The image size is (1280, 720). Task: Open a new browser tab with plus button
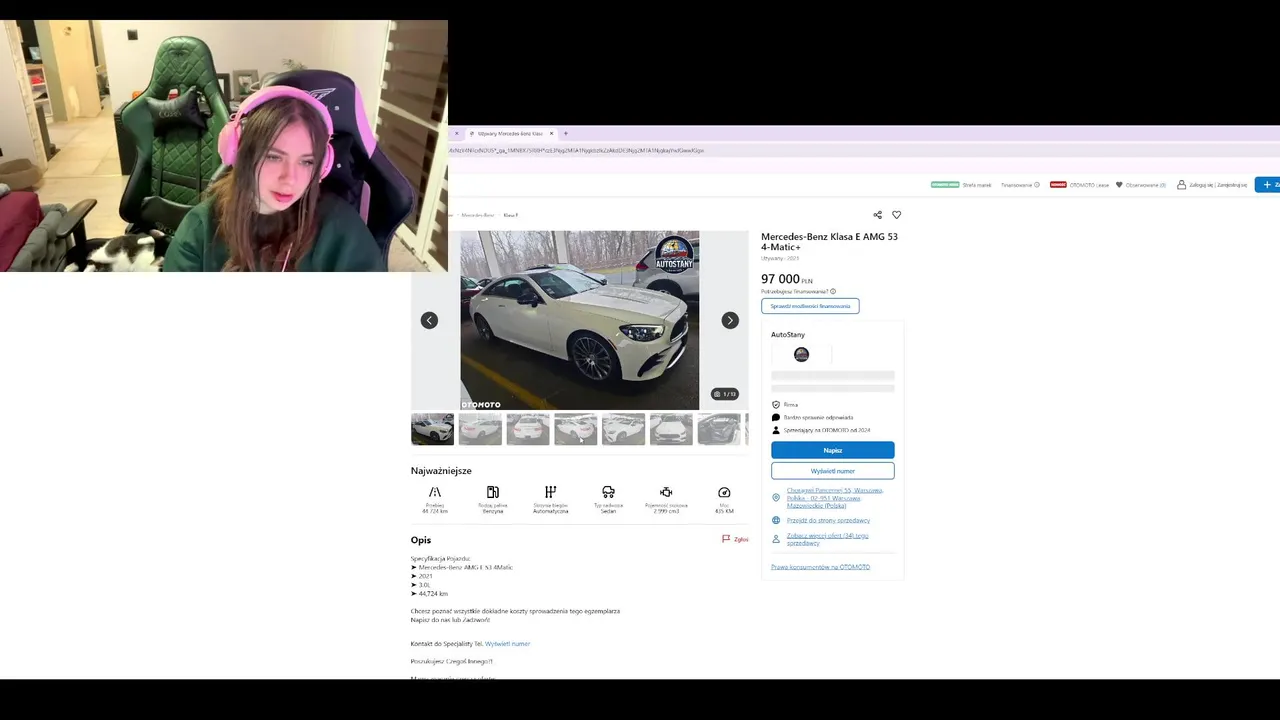tap(565, 133)
